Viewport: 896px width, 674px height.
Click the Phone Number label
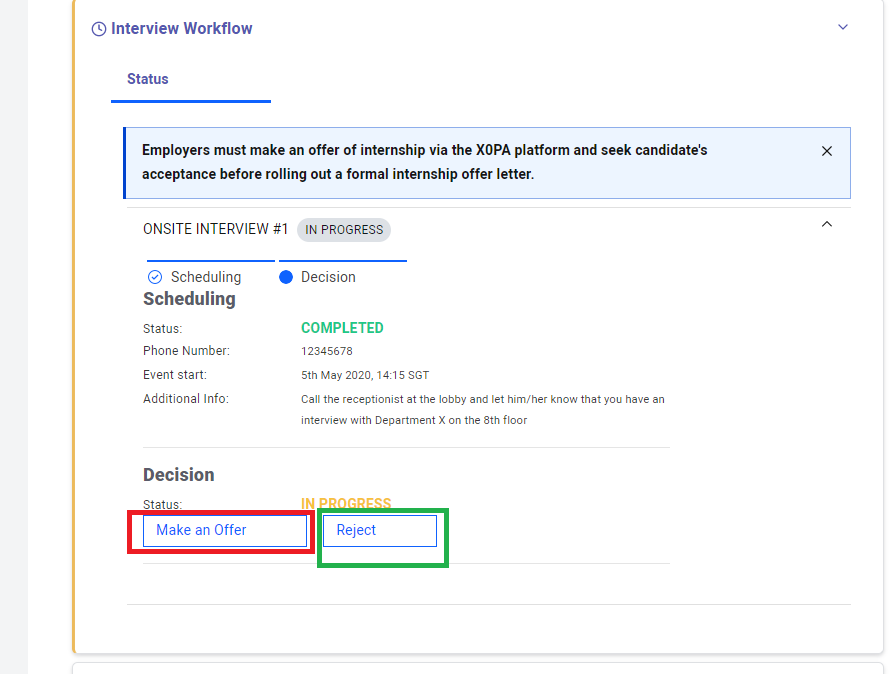[x=186, y=351]
